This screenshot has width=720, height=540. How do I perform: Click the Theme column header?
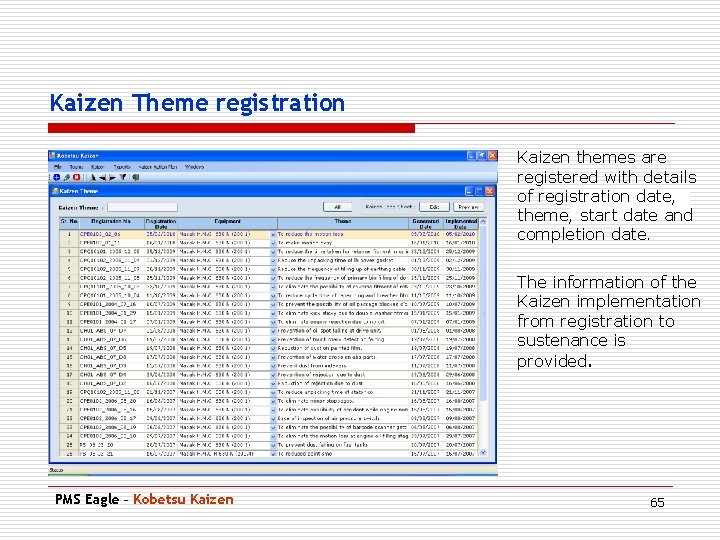tap(343, 224)
